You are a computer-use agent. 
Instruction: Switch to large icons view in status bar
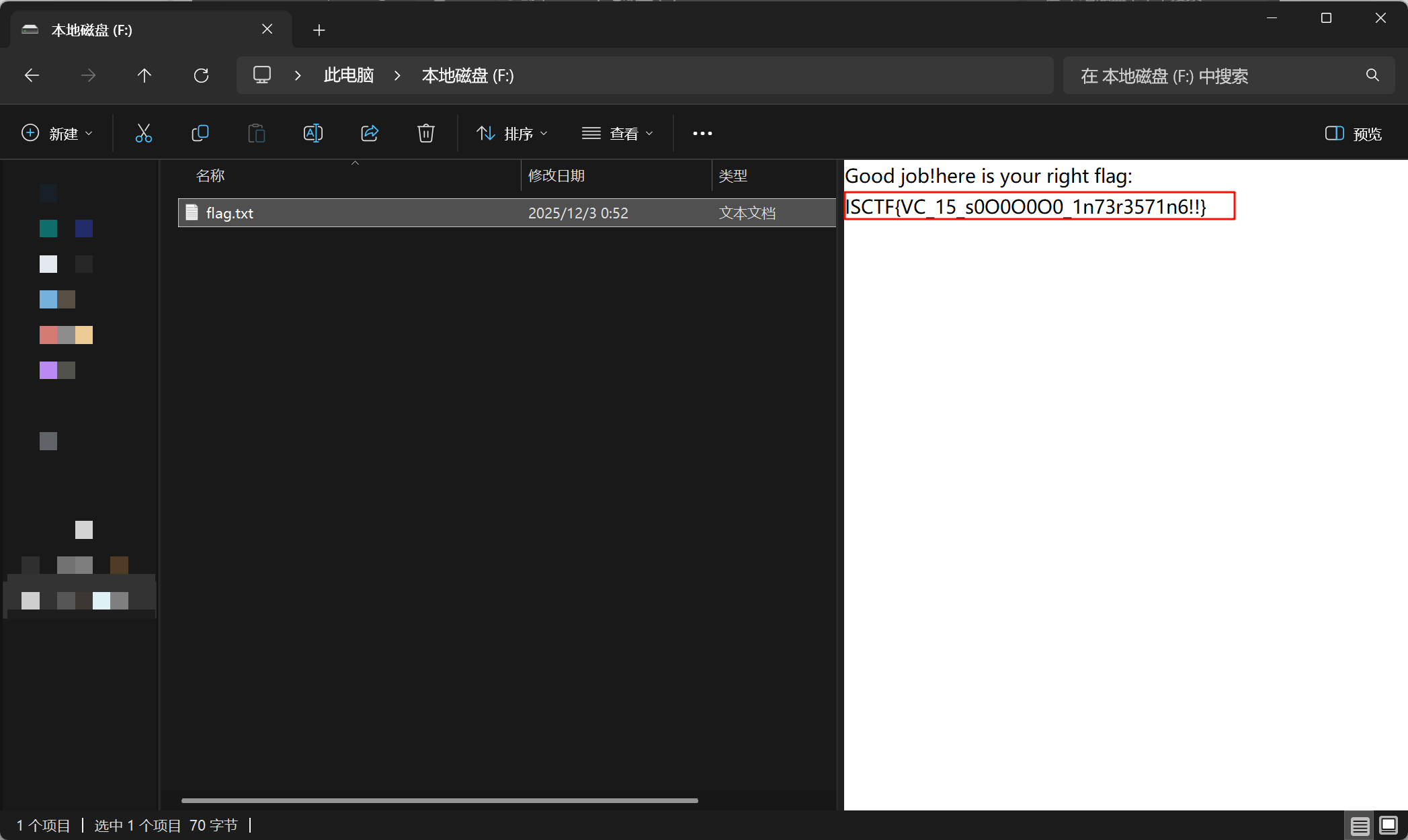pos(1389,825)
